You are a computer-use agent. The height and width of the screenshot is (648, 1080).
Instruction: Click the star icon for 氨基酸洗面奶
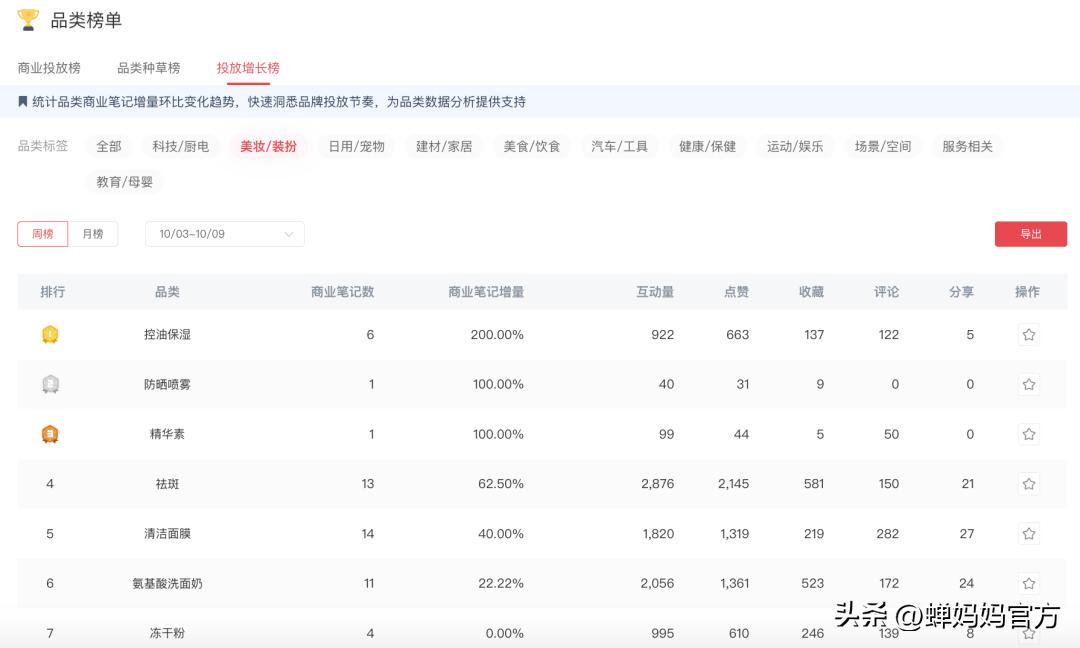pos(1029,583)
